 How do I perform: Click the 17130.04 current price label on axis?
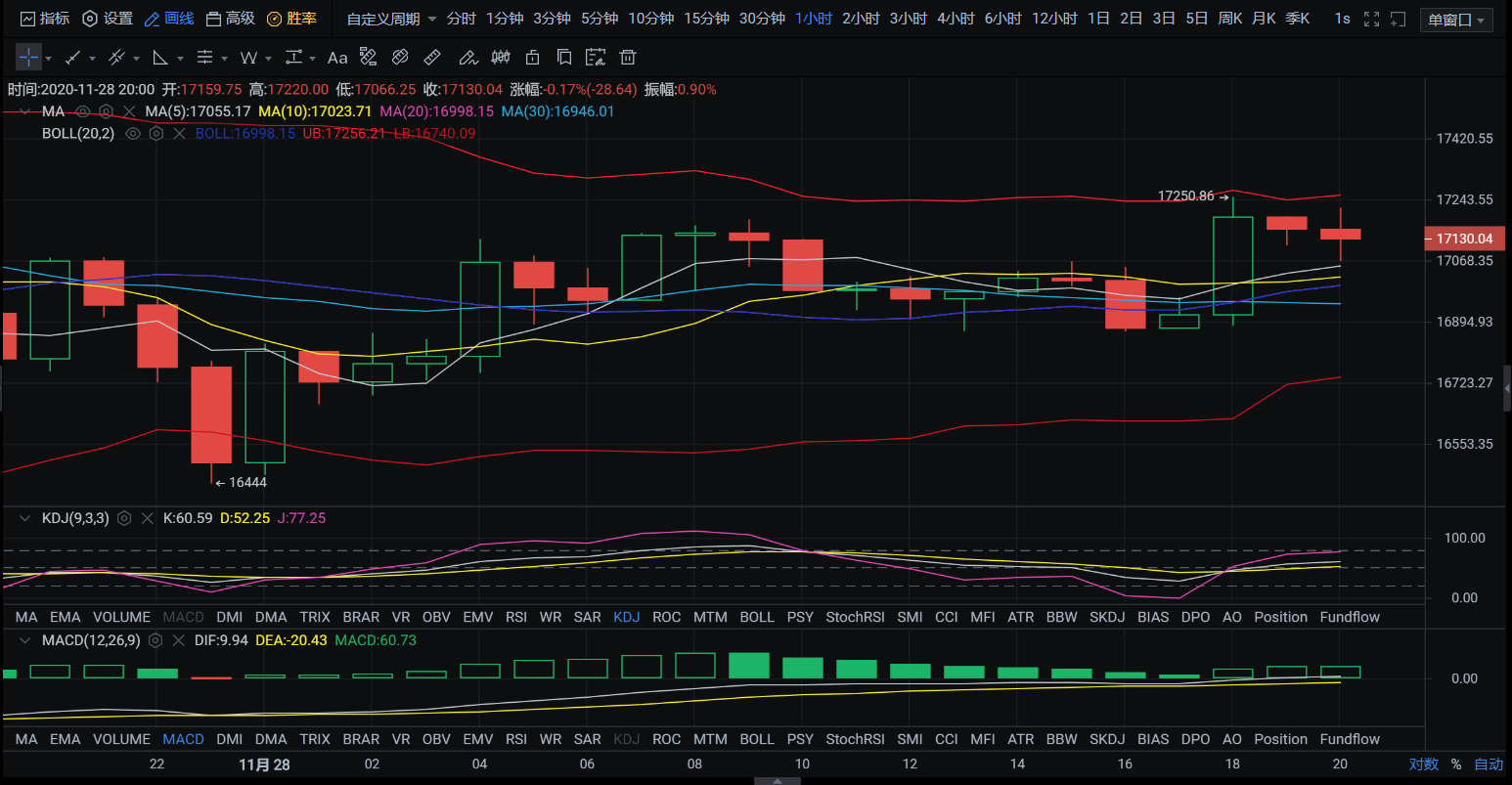pyautogui.click(x=1463, y=239)
